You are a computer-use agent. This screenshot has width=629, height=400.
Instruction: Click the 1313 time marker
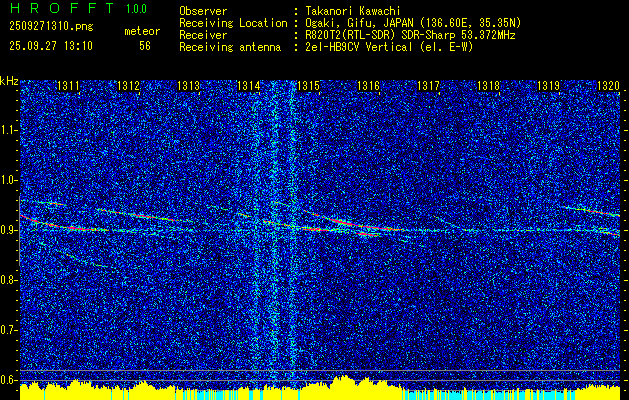tap(189, 85)
